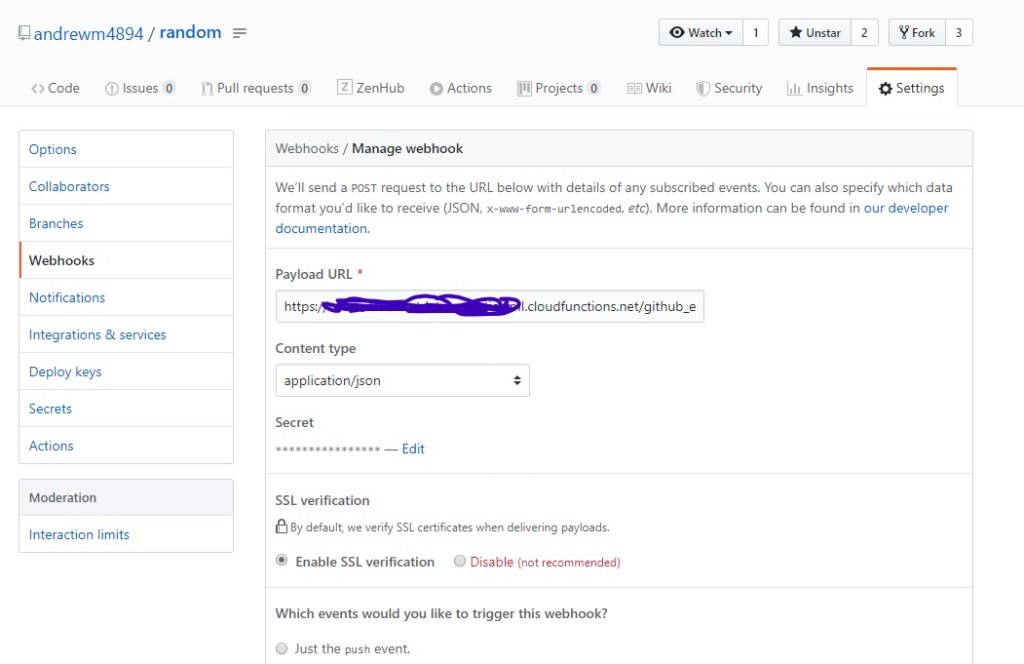
Task: Click the Settings tab gear icon
Action: (886, 89)
